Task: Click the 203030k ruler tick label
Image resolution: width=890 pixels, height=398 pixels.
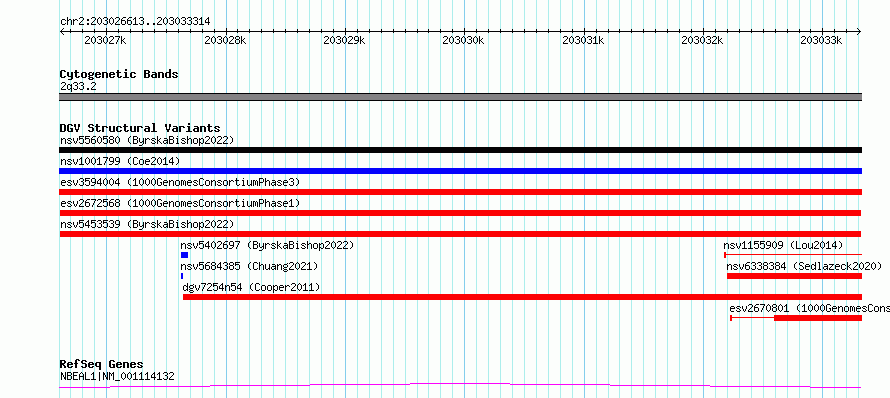Action: coord(463,40)
